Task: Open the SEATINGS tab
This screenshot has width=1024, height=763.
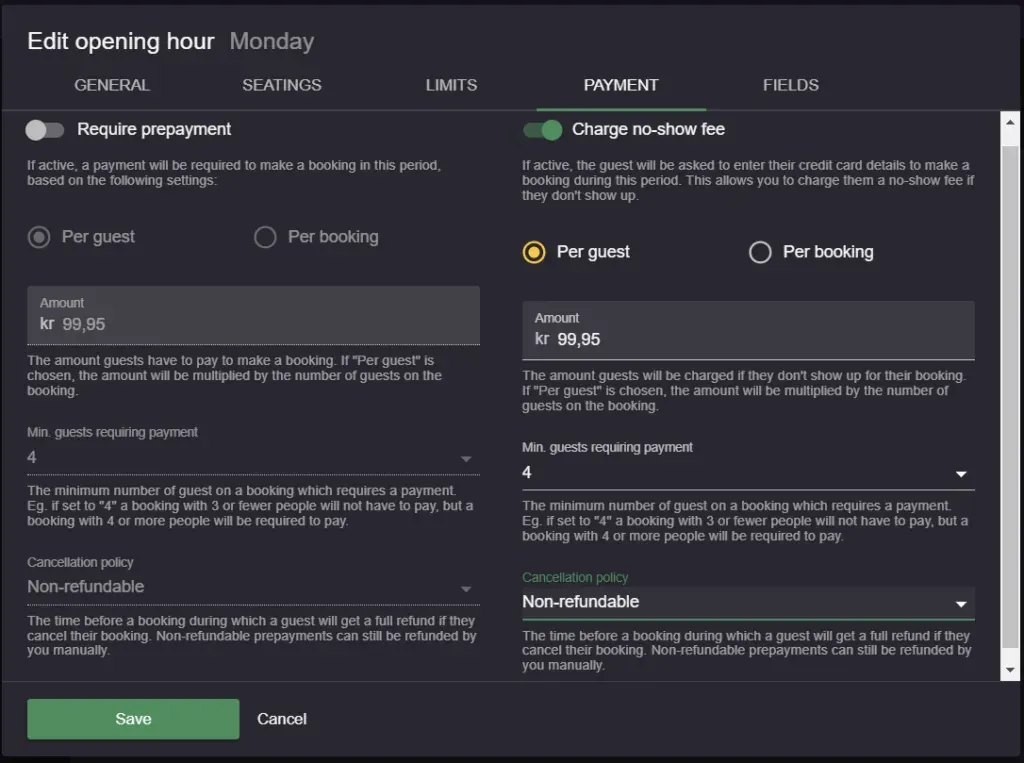Action: (x=281, y=85)
